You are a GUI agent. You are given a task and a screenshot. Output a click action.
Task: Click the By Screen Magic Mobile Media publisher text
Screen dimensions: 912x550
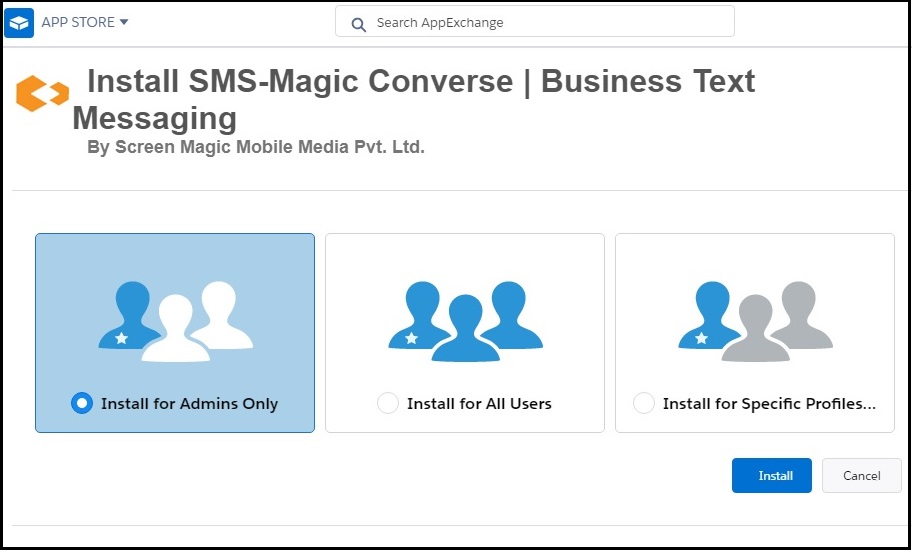tap(256, 147)
